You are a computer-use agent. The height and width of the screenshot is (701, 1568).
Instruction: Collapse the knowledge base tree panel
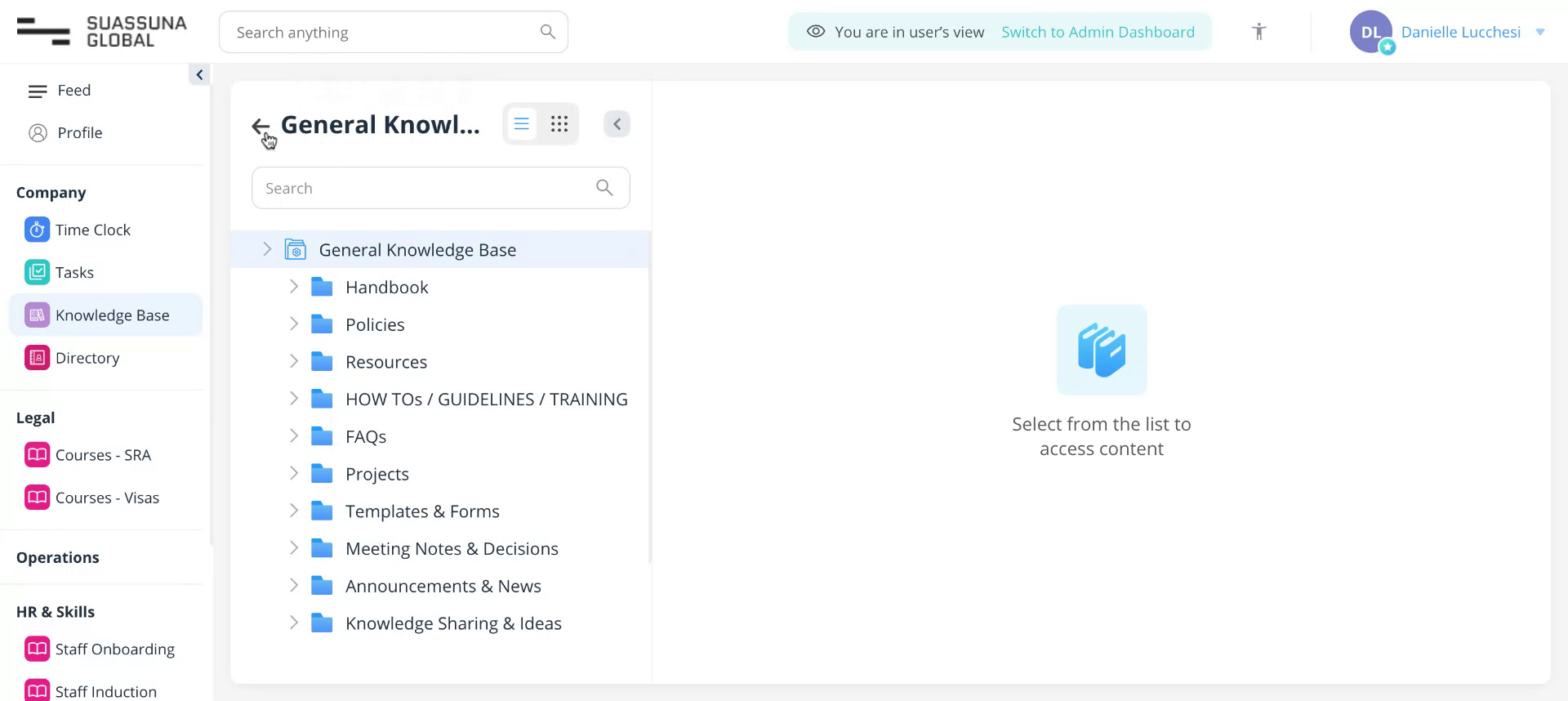pyautogui.click(x=617, y=124)
